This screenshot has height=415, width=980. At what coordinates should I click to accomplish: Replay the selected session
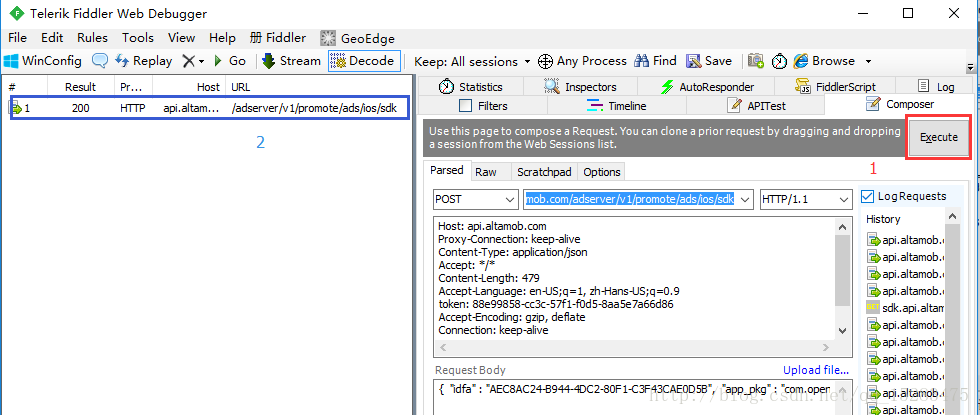tap(144, 61)
